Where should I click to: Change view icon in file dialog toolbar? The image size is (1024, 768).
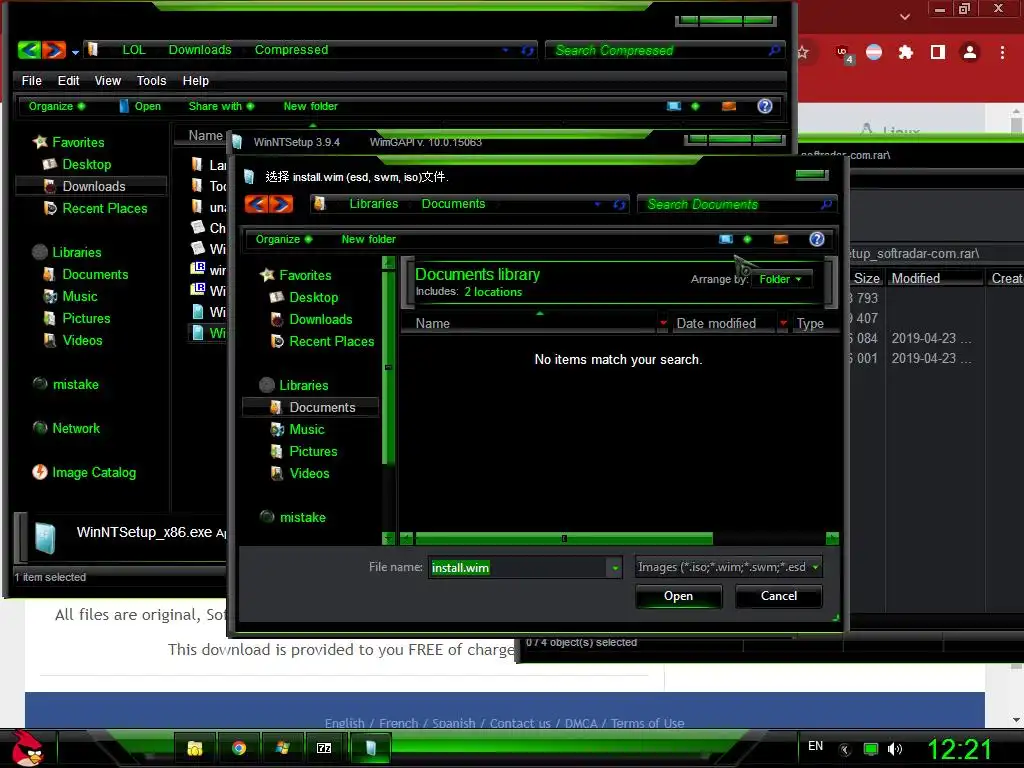pyautogui.click(x=726, y=239)
